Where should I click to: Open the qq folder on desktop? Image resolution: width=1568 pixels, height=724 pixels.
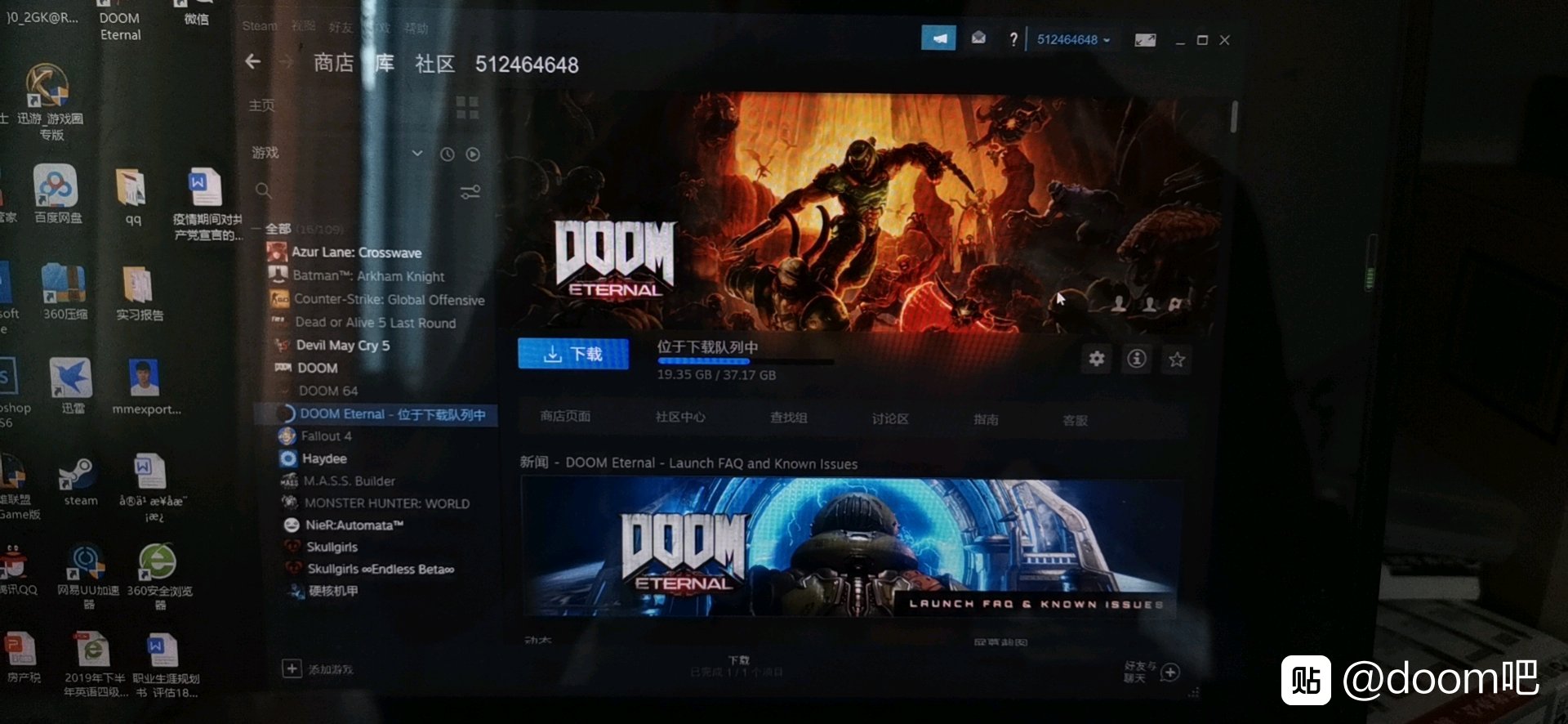[132, 196]
